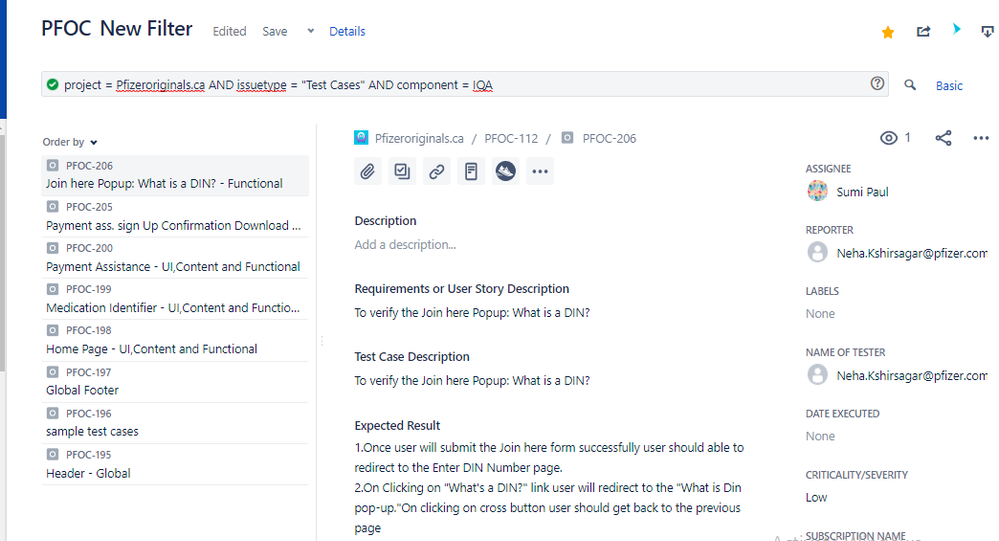The width and height of the screenshot is (999, 541).
Task: Select PFOC-200 Payment Assistance issue
Action: click(x=175, y=257)
